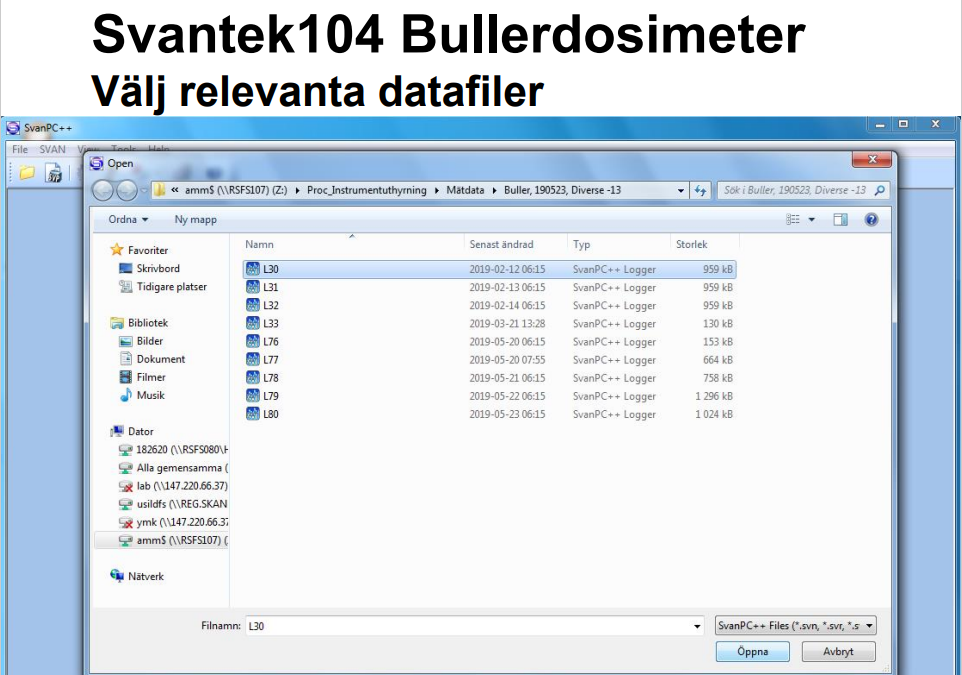The height and width of the screenshot is (675, 962).
Task: Go to Skrivbord in the sidebar
Action: coord(158,268)
